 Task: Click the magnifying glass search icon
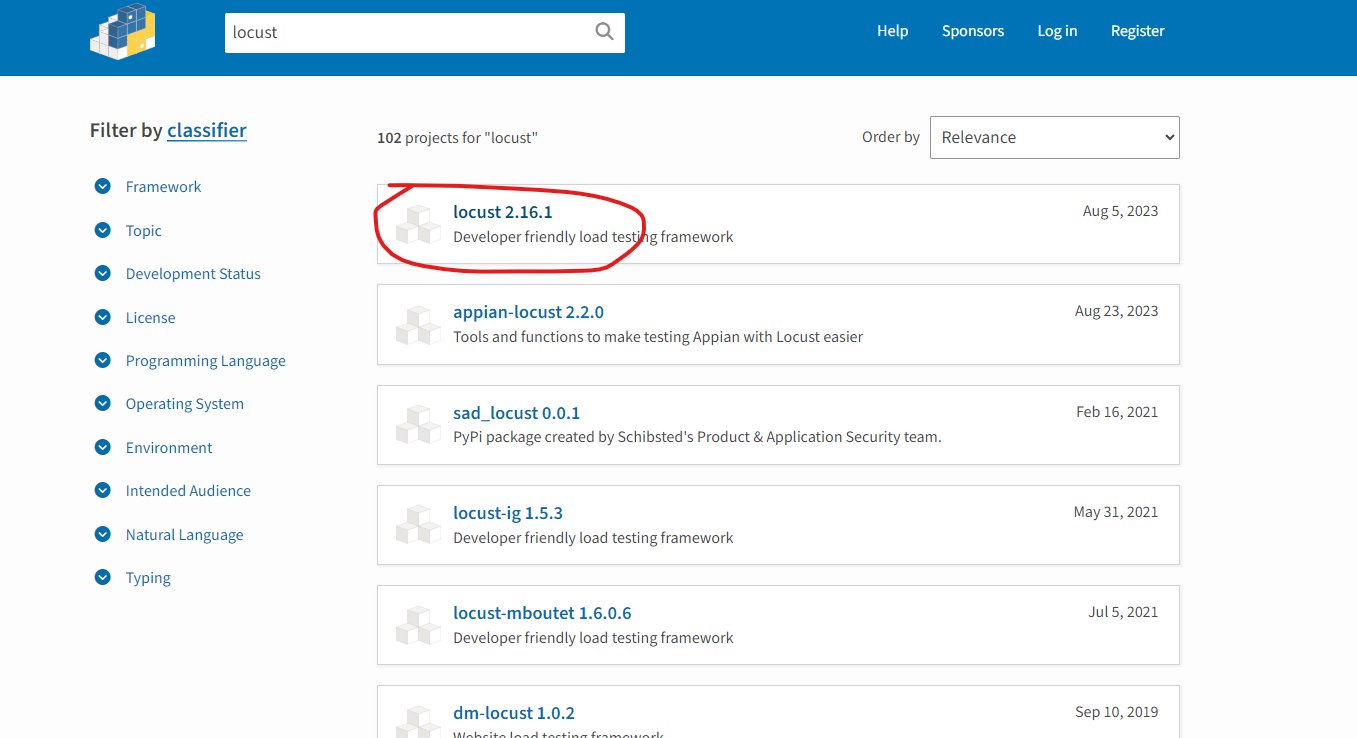pos(604,32)
